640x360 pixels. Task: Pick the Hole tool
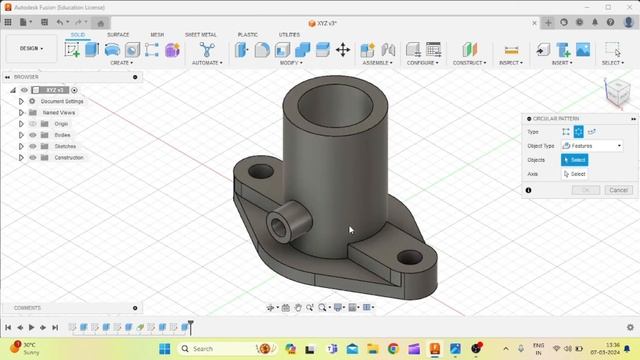(132, 50)
